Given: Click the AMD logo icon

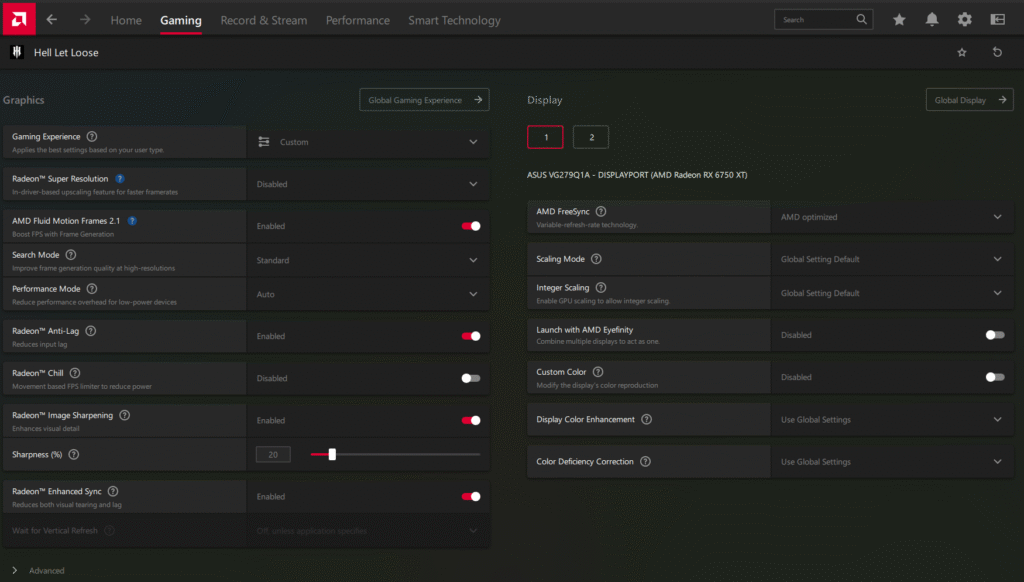Looking at the screenshot, I should click(19, 19).
